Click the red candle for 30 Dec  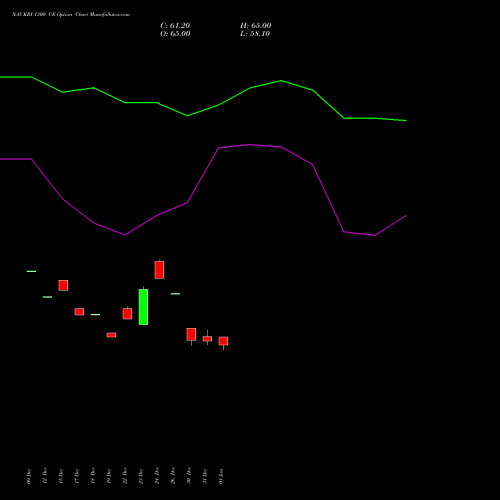pos(191,334)
